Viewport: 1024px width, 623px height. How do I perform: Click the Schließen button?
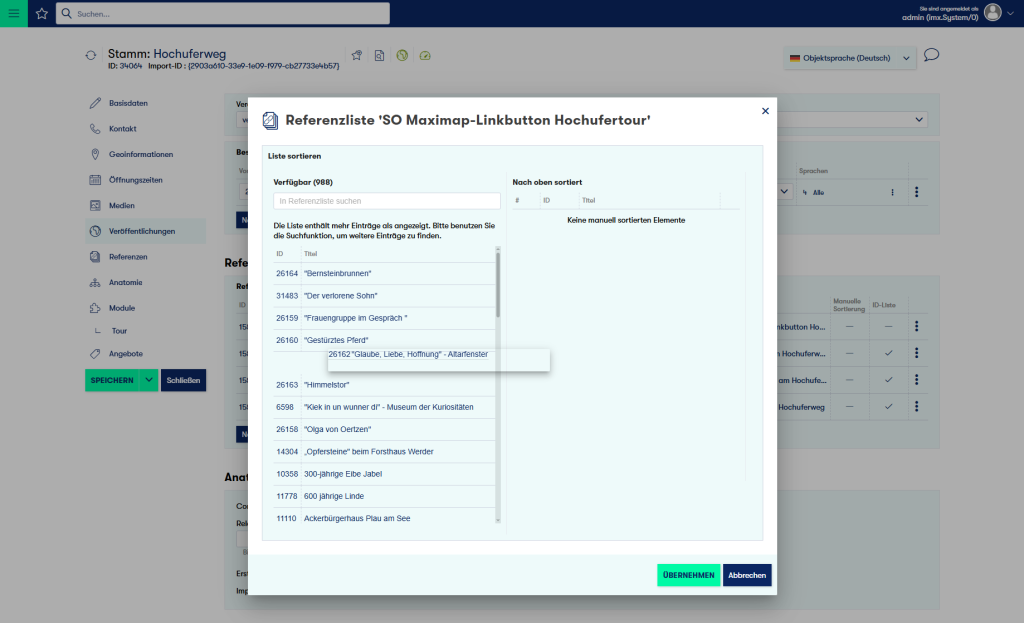coord(184,380)
